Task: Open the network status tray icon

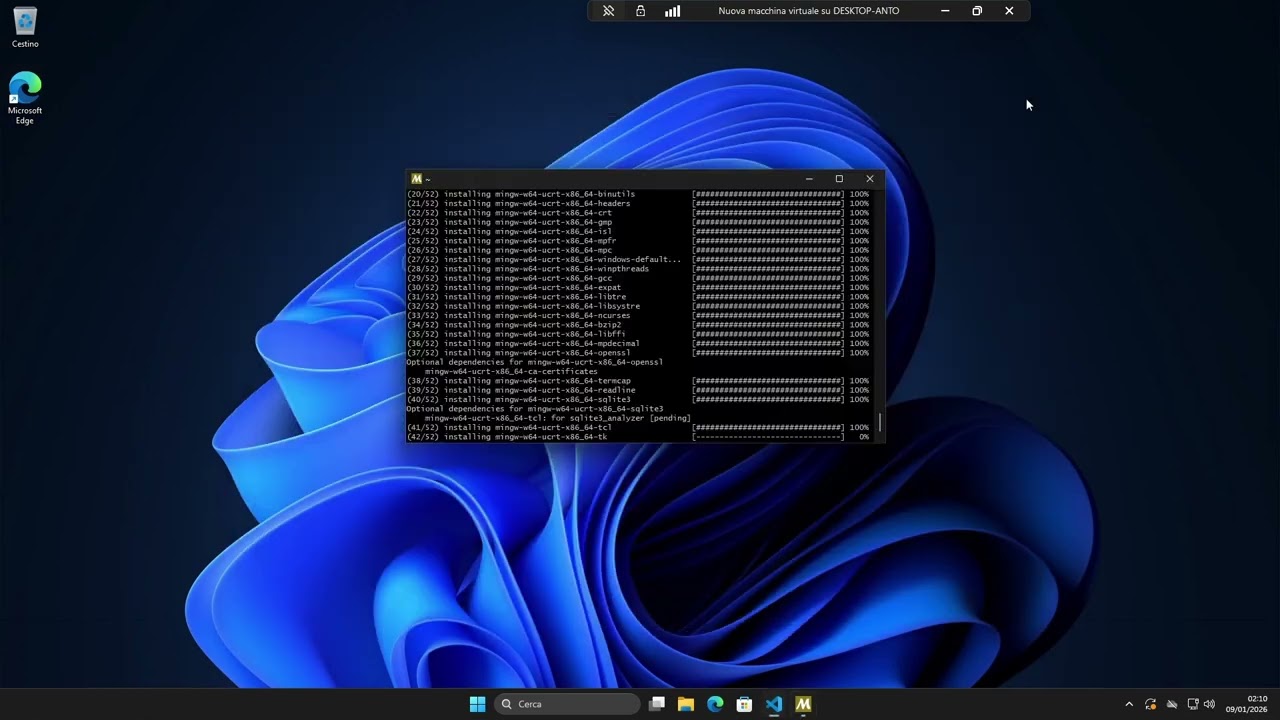Action: [x=1193, y=704]
